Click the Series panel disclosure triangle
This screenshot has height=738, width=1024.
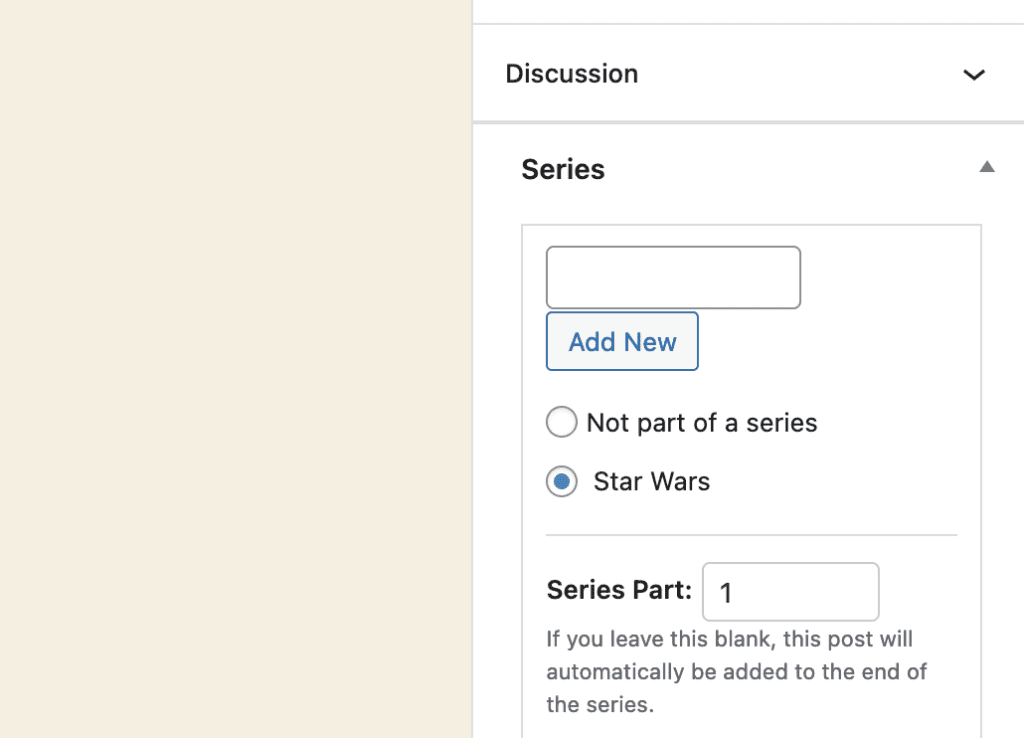987,167
